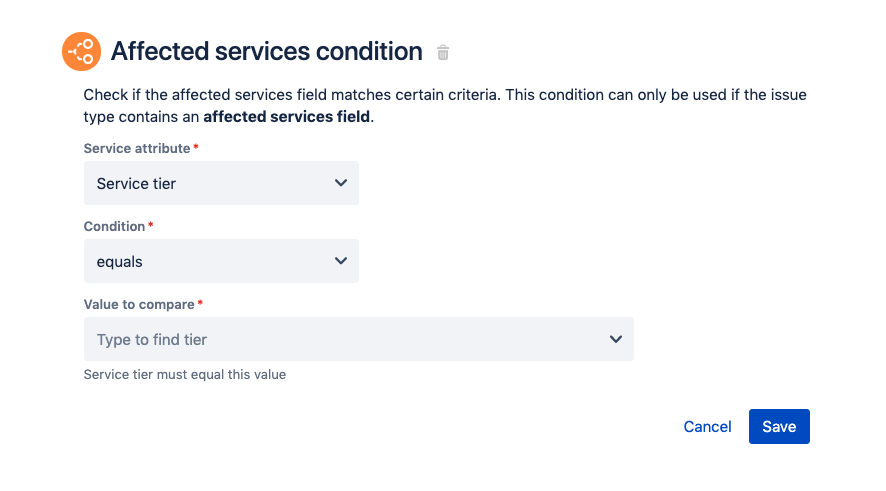Click the red asterisk next to Service attribute
Screen dimensions: 886x491
pyautogui.click(x=196, y=148)
